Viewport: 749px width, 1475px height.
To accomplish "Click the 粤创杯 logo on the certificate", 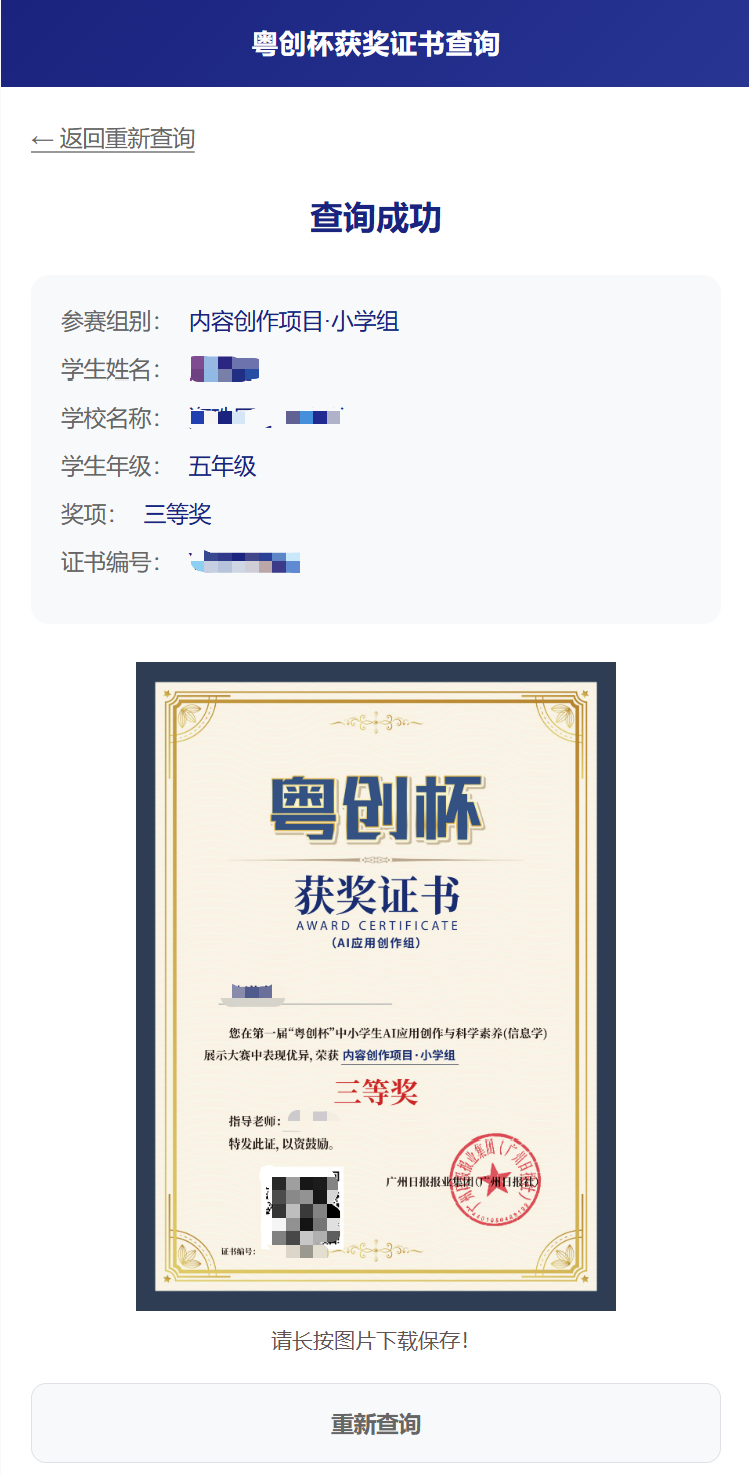I will pyautogui.click(x=376, y=809).
